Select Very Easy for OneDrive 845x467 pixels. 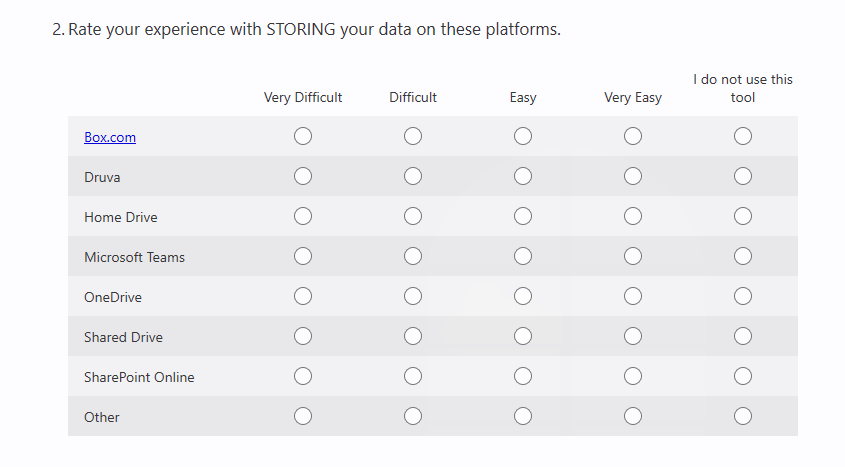[x=633, y=296]
